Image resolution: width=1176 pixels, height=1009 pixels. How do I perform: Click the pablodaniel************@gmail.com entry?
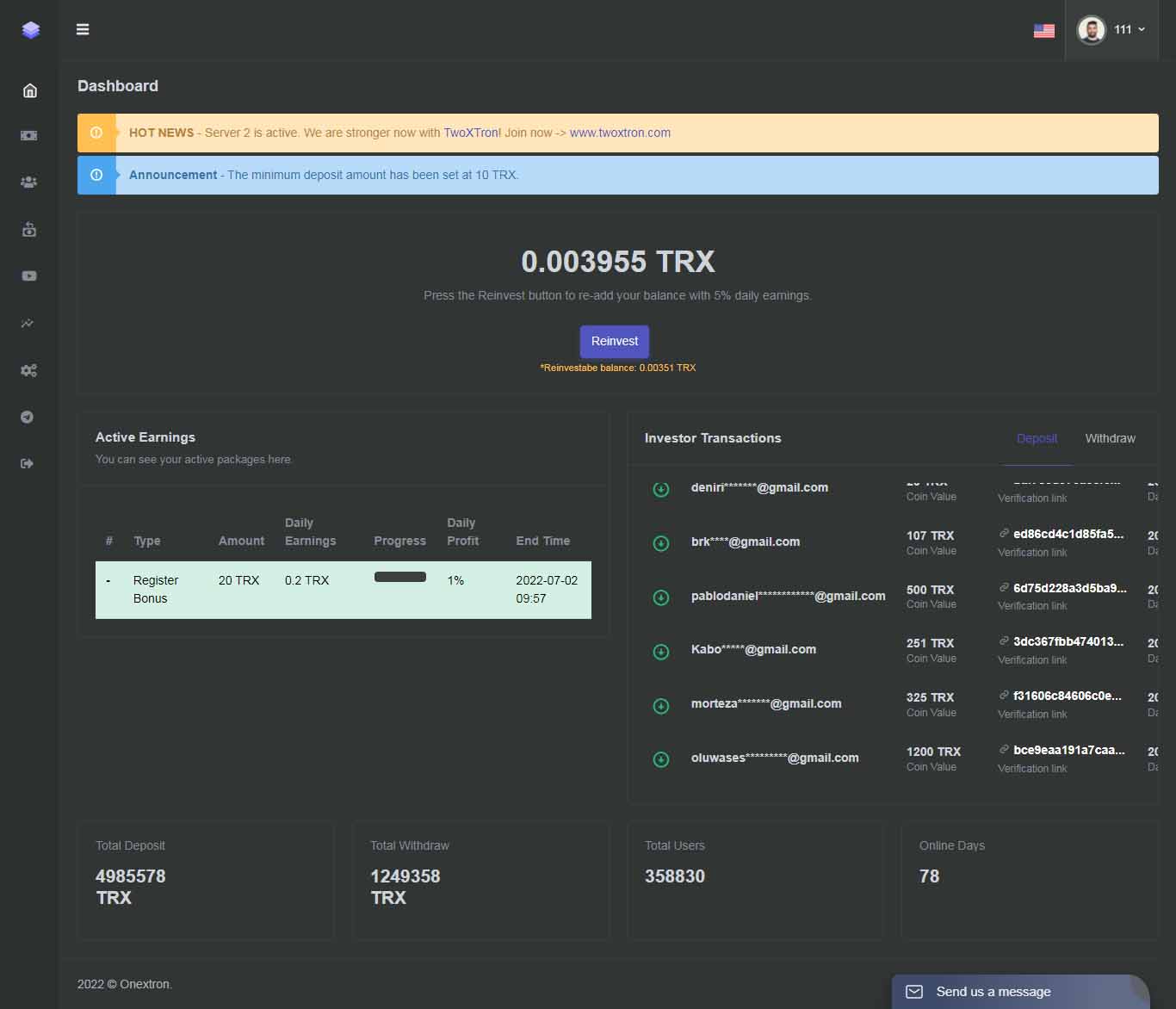pos(788,596)
